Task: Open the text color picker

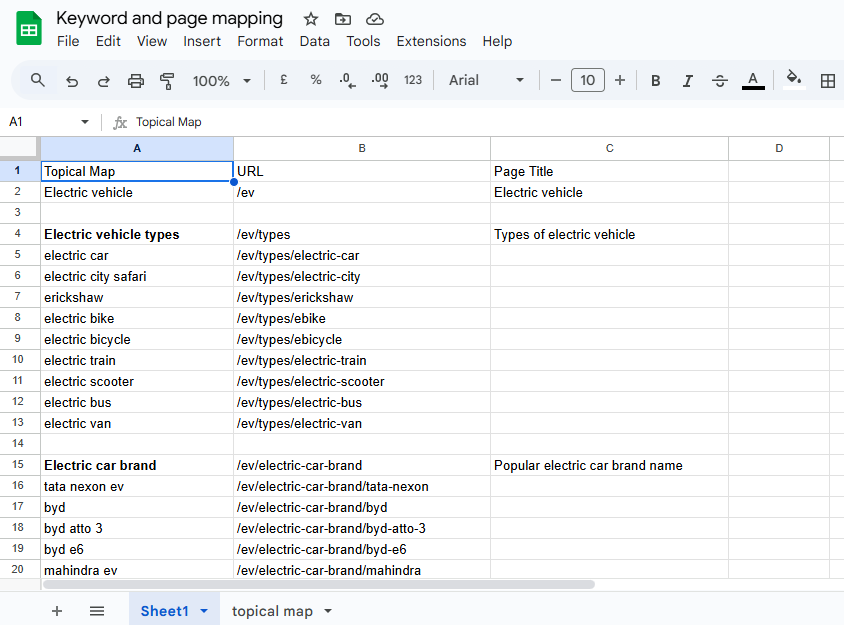Action: click(753, 80)
